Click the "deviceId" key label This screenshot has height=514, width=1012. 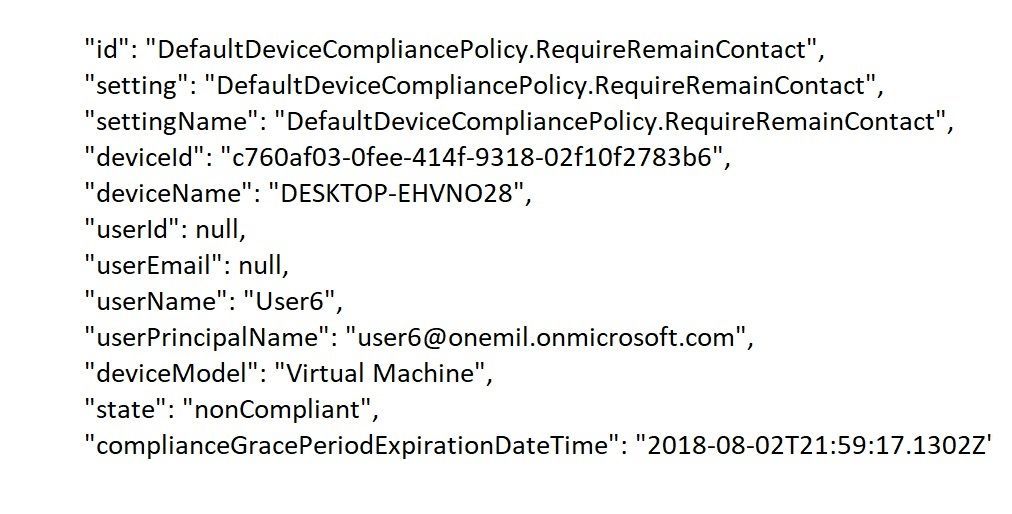click(x=145, y=158)
